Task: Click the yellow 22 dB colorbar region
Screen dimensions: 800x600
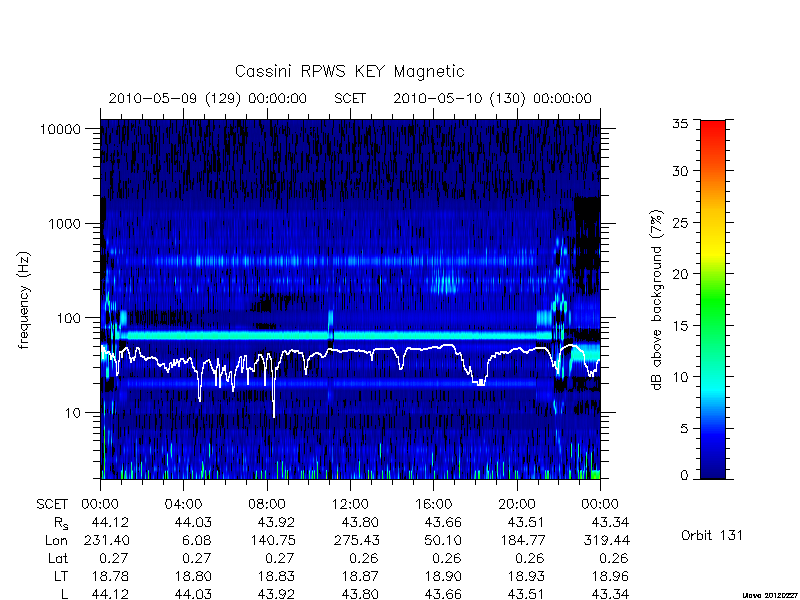Action: 713,253
